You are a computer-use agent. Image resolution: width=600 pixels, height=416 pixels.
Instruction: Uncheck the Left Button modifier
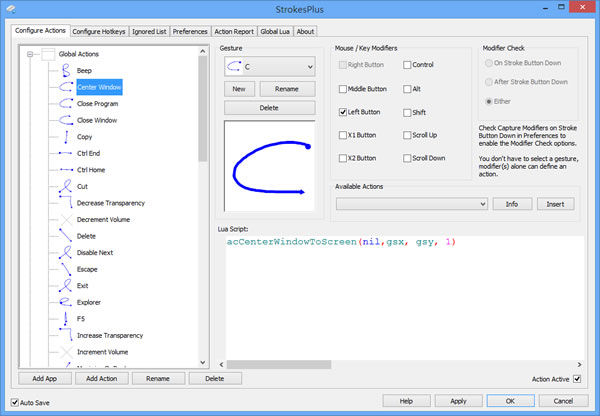344,113
